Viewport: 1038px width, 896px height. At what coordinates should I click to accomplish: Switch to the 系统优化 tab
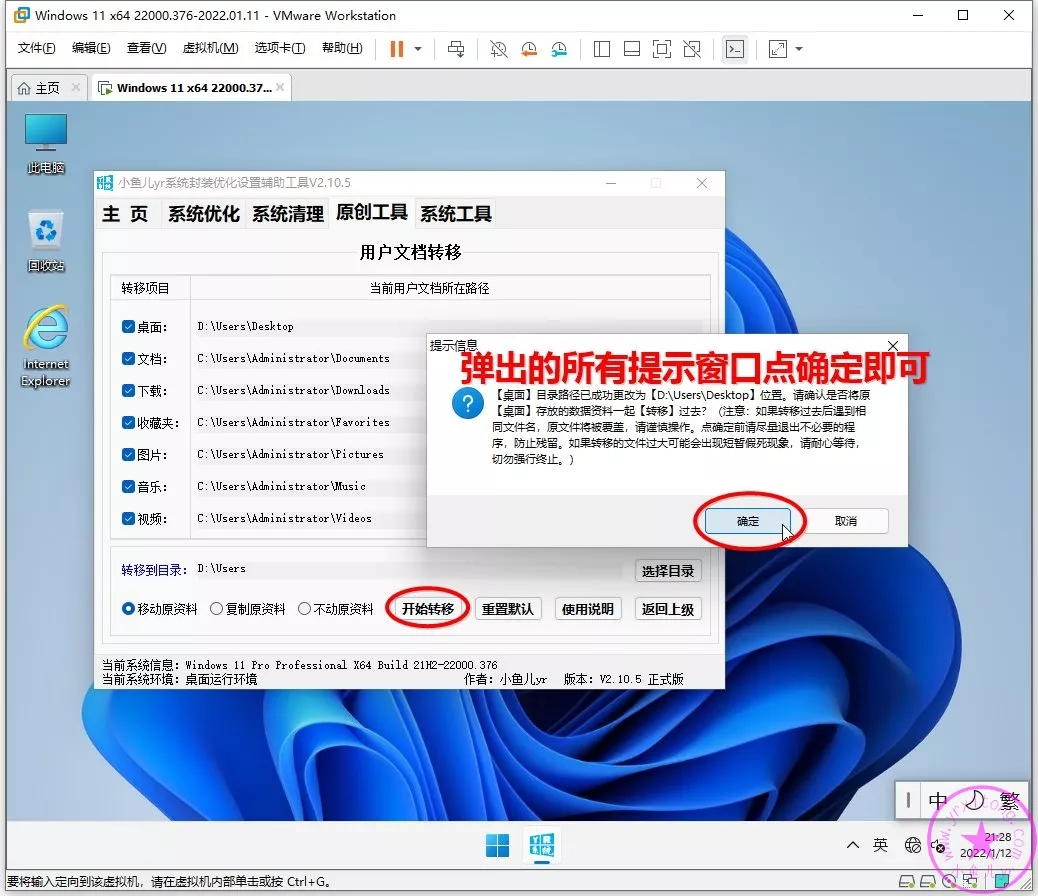[x=203, y=213]
